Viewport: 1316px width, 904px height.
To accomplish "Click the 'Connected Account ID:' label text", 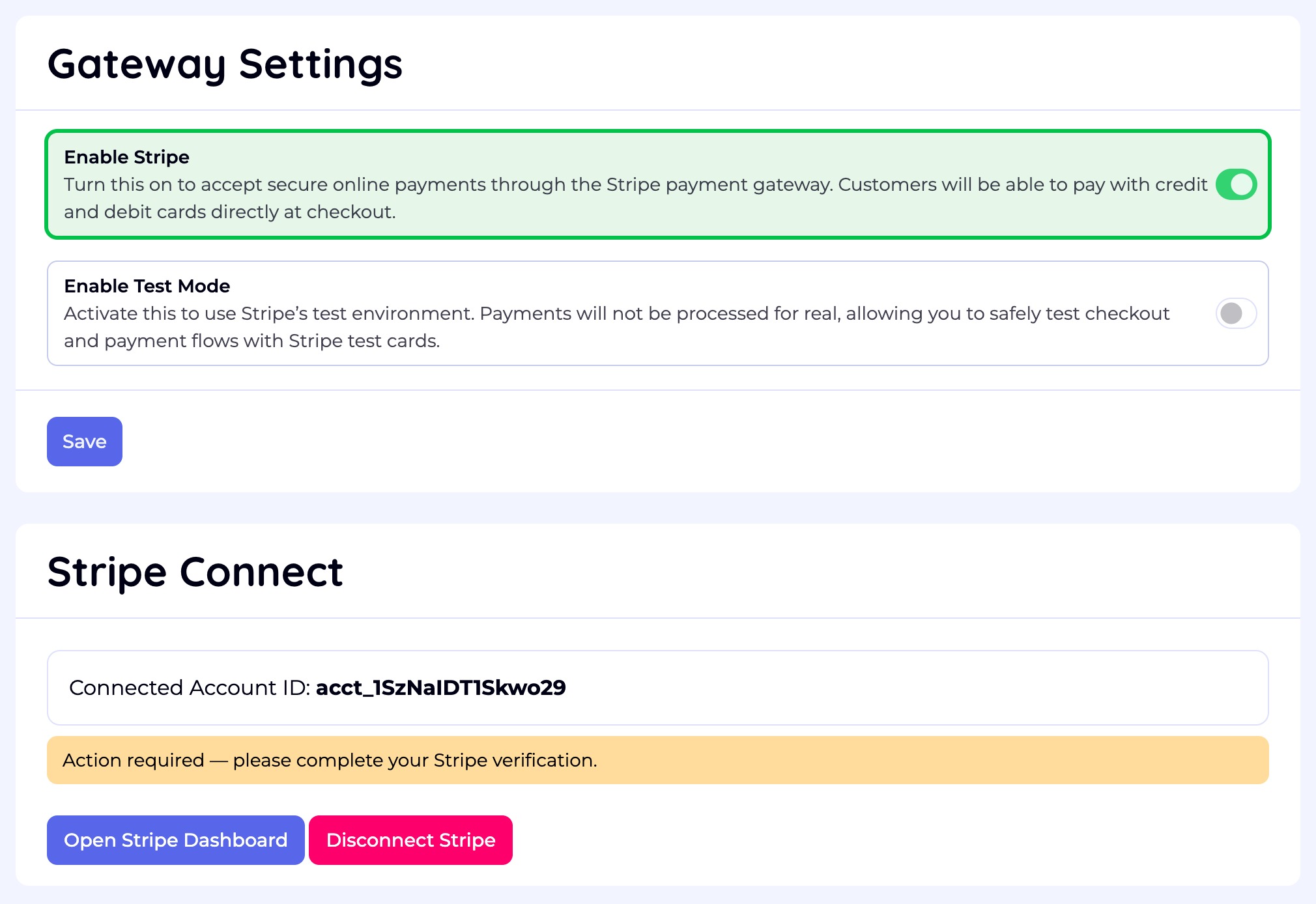I will pos(189,688).
